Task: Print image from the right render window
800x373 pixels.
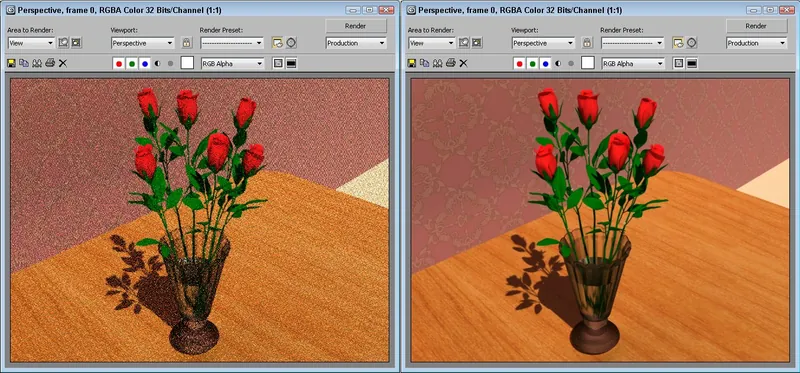Action: pos(451,63)
